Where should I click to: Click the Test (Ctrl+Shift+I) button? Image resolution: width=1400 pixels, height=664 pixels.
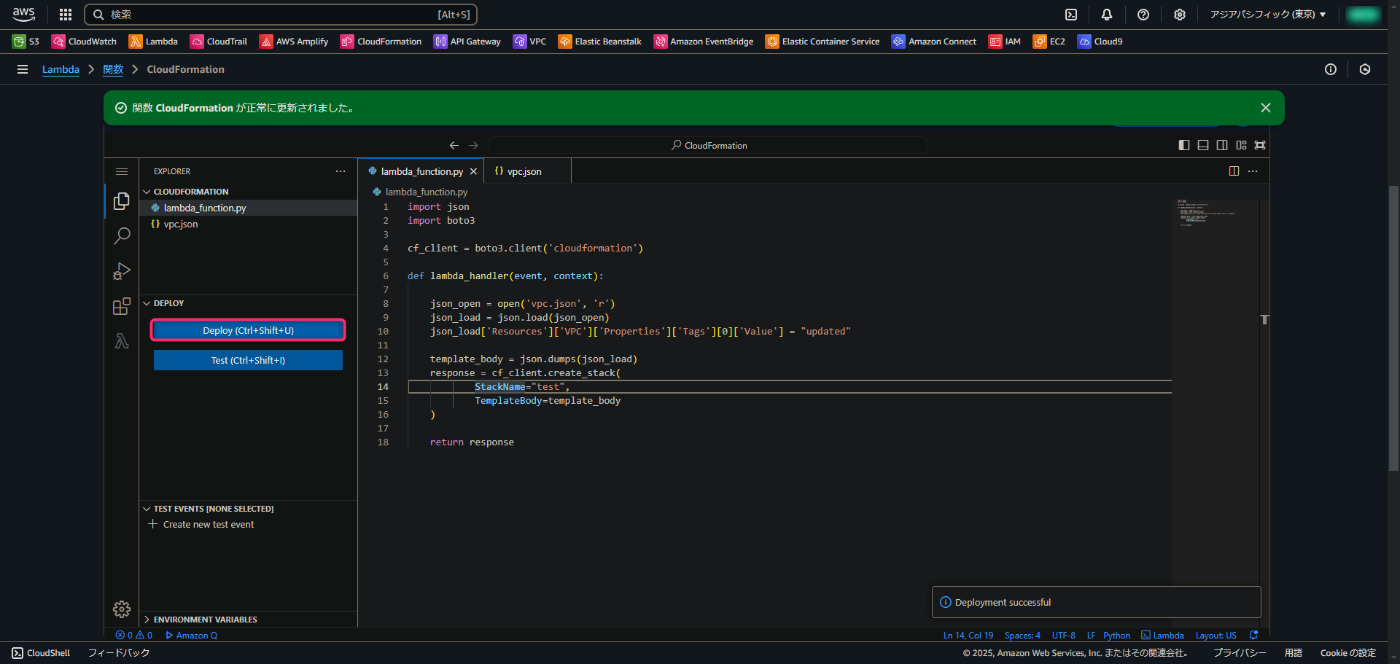(x=248, y=360)
